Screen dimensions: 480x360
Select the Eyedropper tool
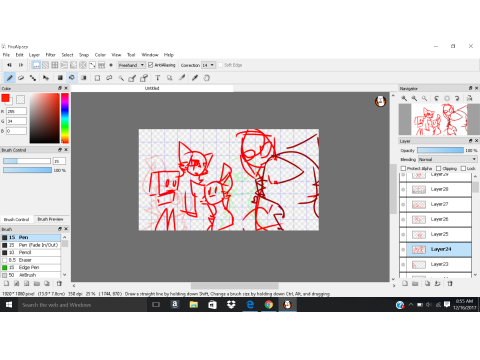tap(195, 78)
